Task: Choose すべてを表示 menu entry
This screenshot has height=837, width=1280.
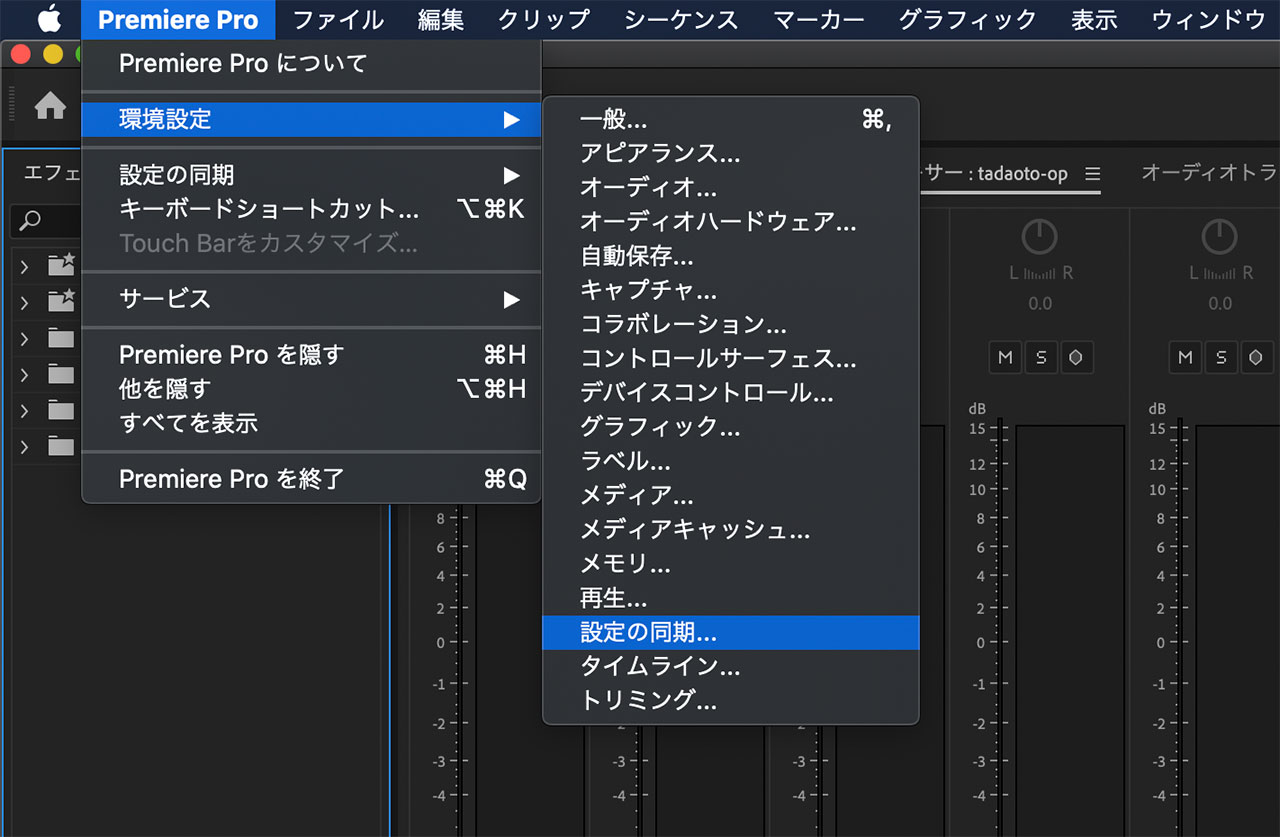Action: 311,423
